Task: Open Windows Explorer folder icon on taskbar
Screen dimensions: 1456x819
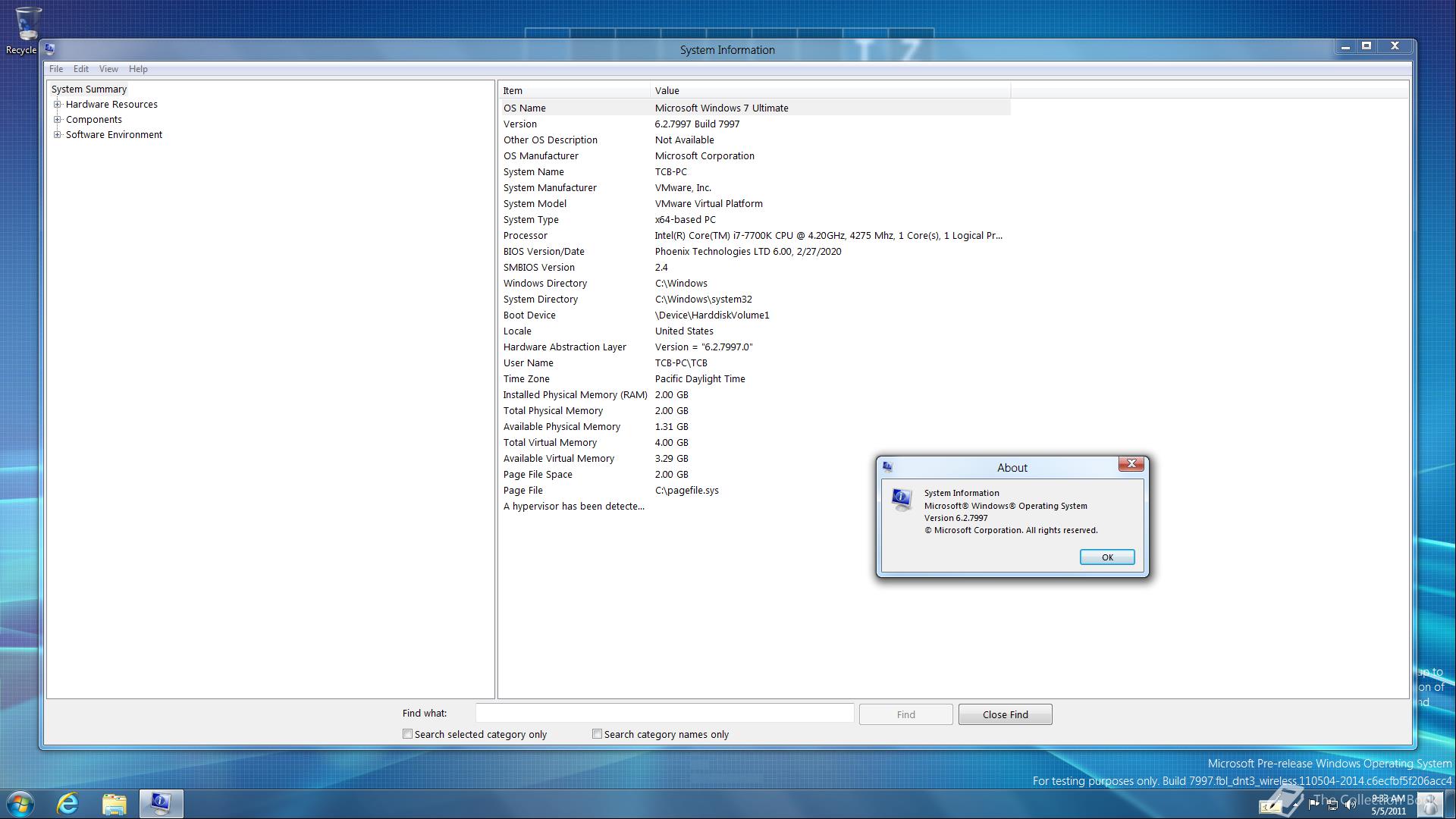Action: pos(115,804)
